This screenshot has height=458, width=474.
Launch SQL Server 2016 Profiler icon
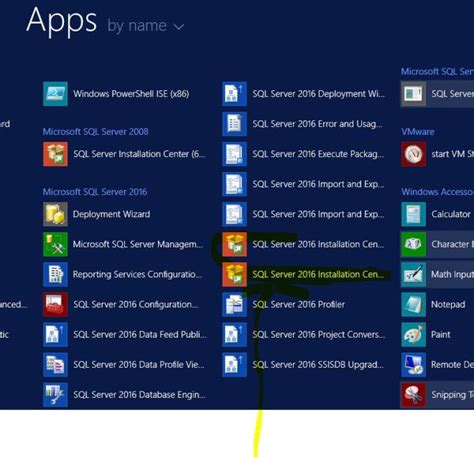pos(235,305)
